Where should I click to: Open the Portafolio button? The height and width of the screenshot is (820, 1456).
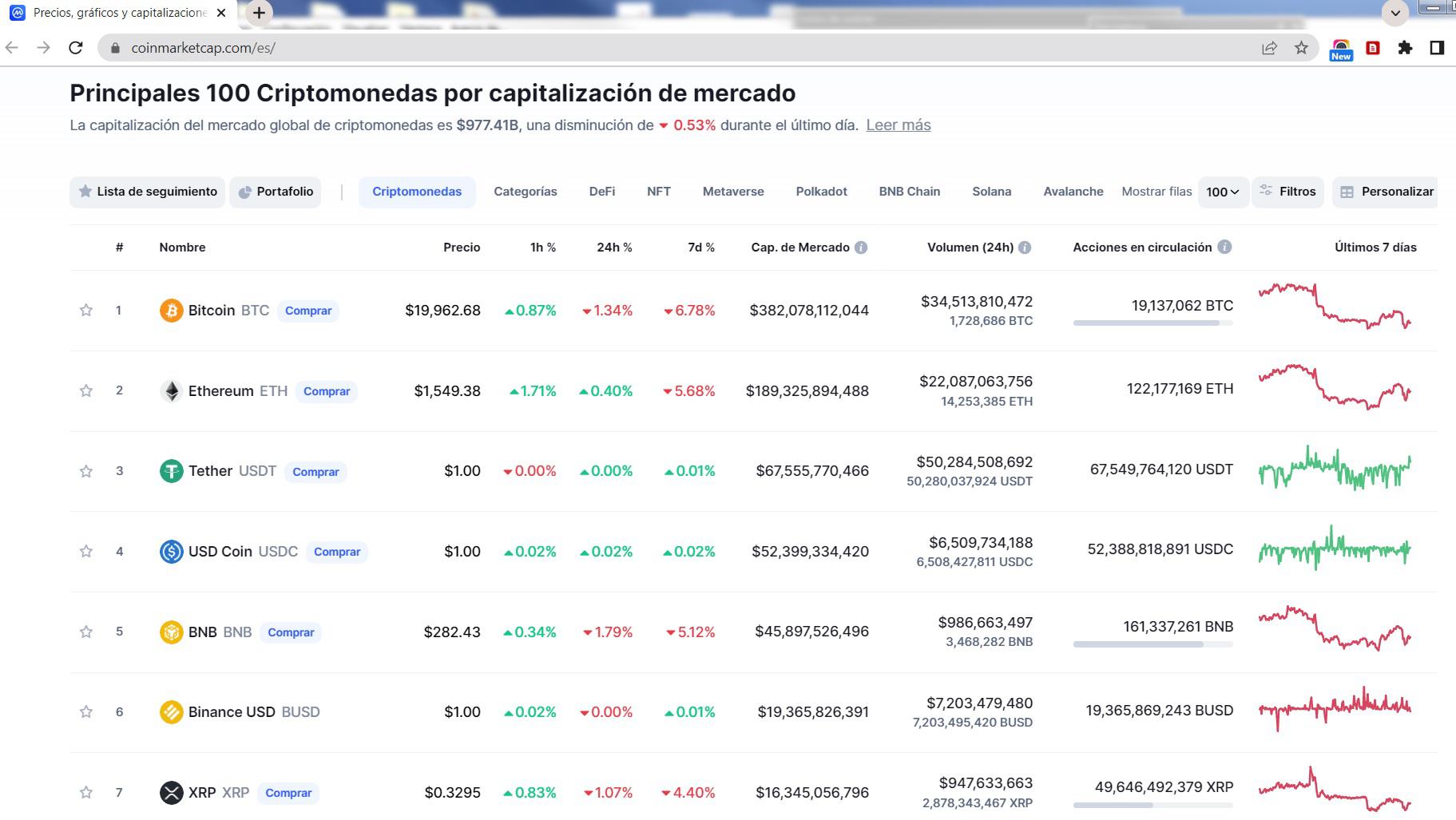(x=276, y=192)
